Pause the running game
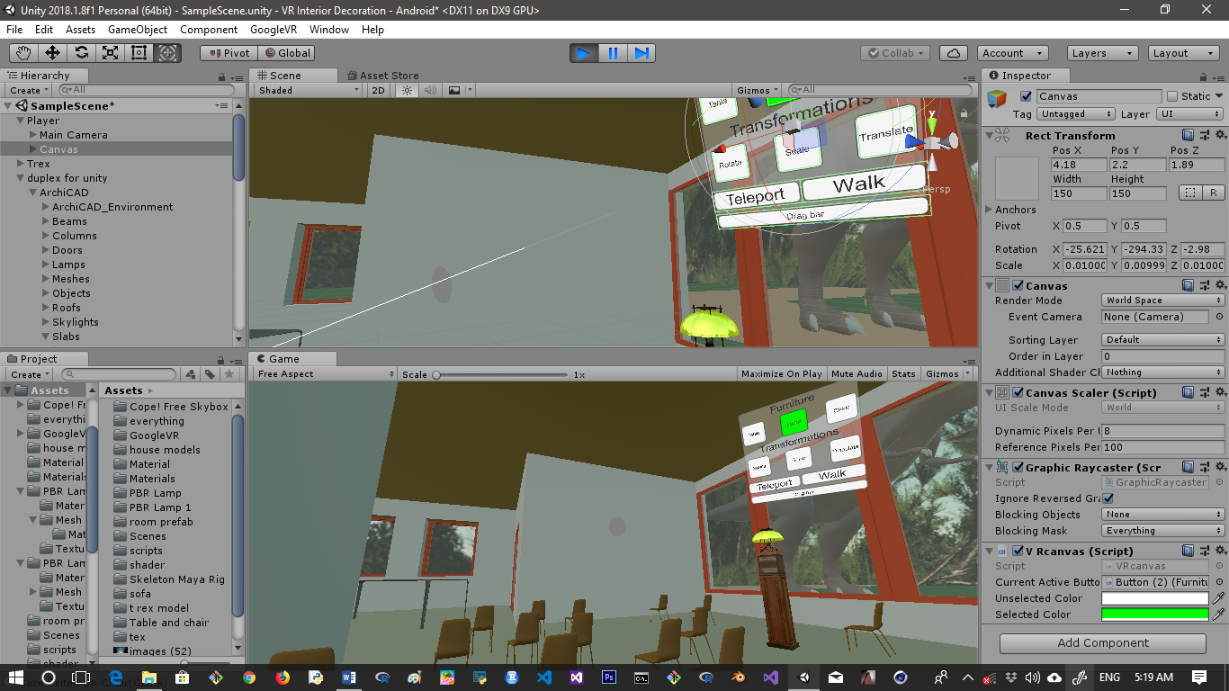 tap(613, 53)
